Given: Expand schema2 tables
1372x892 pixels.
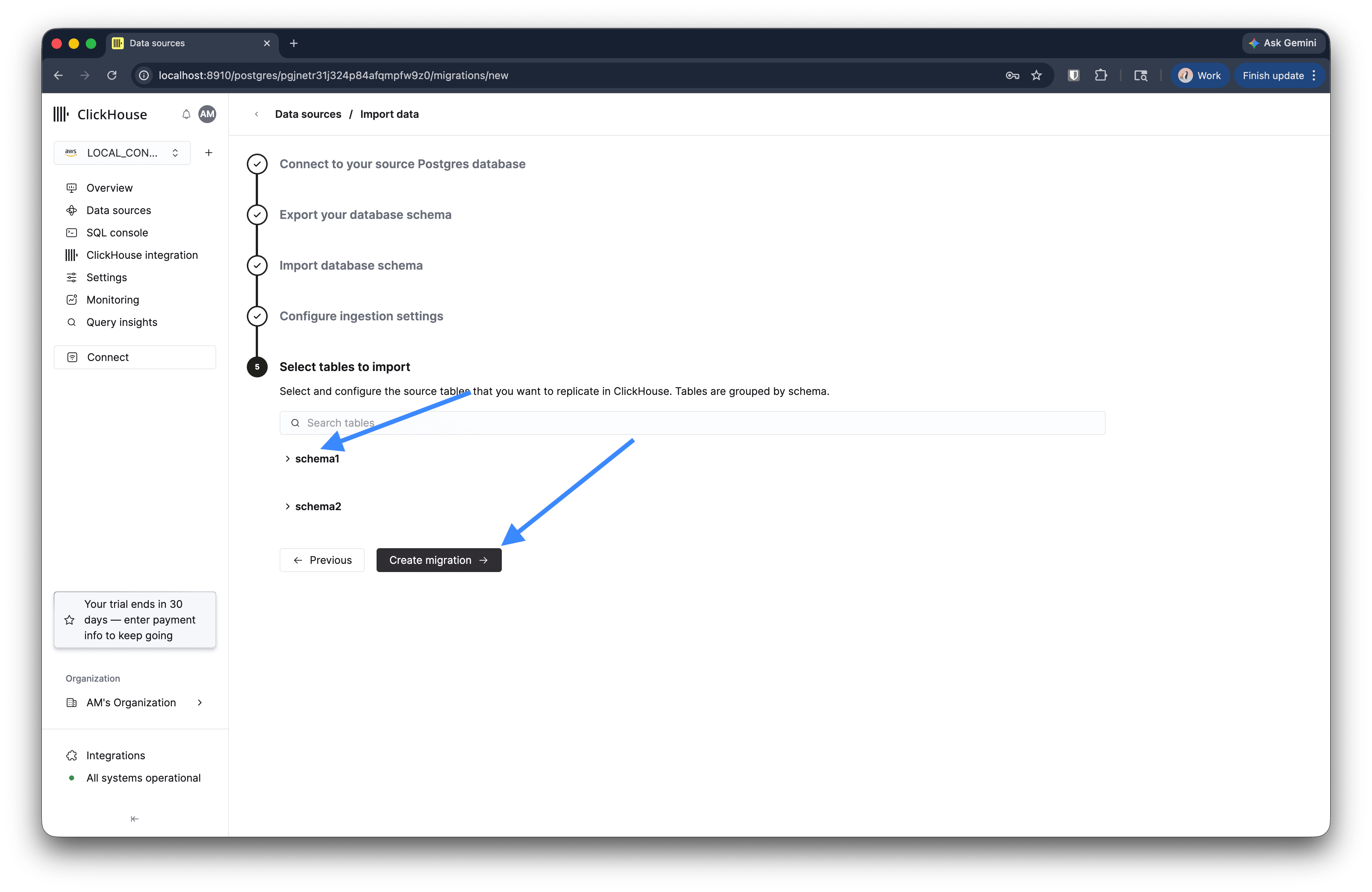Looking at the screenshot, I should pos(313,507).
